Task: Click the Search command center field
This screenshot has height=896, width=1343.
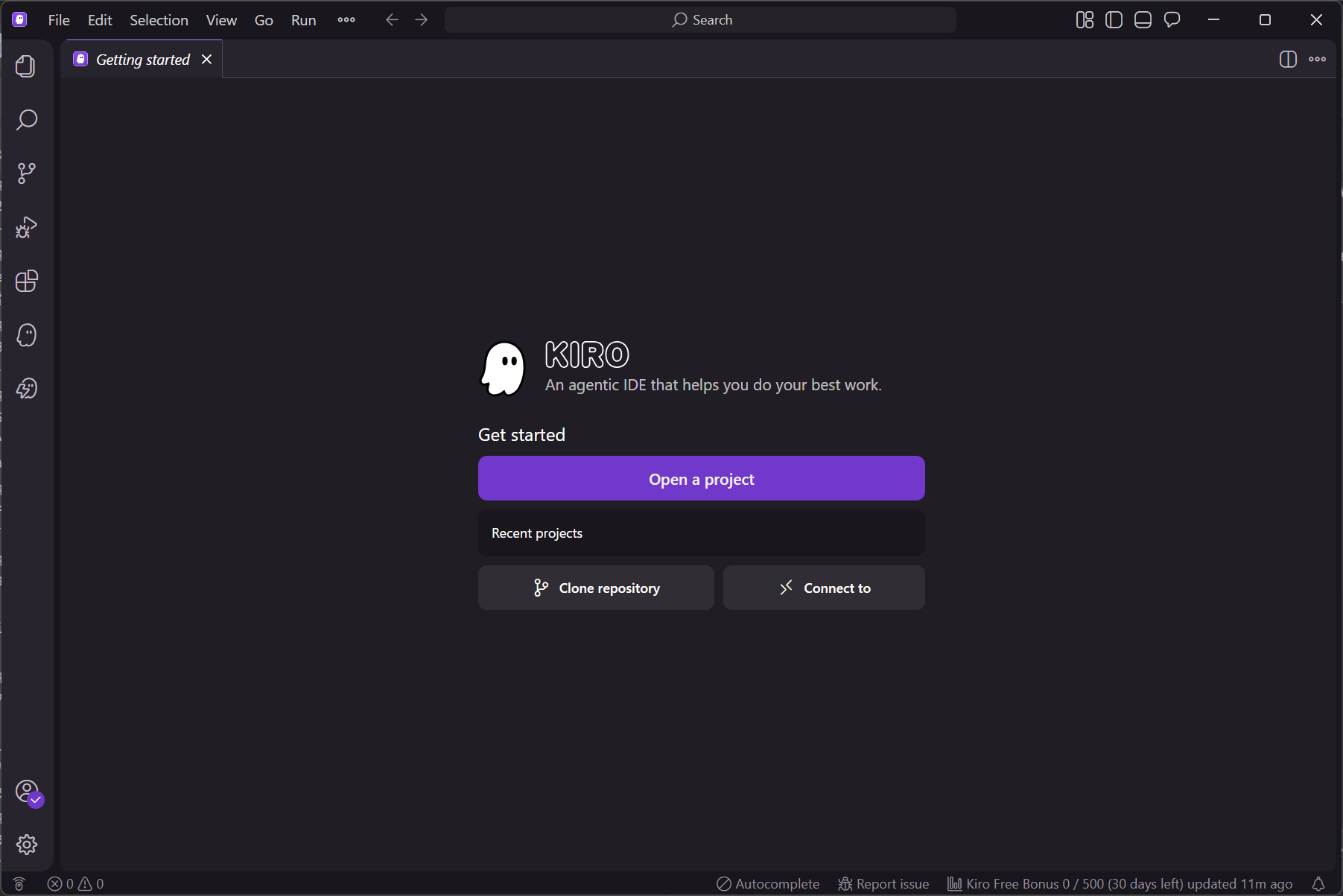Action: pos(700,20)
